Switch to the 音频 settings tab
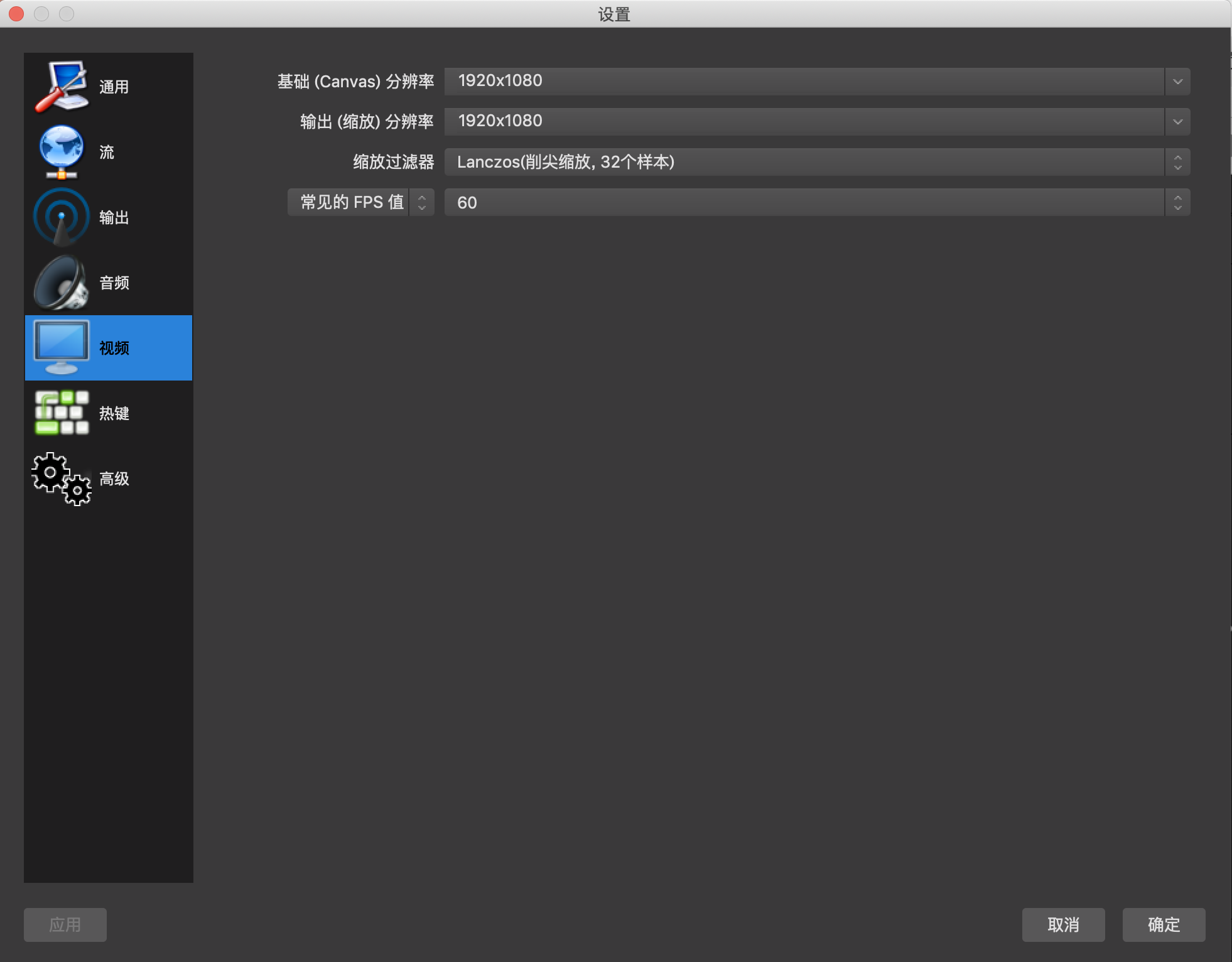This screenshot has height=962, width=1232. 114,283
